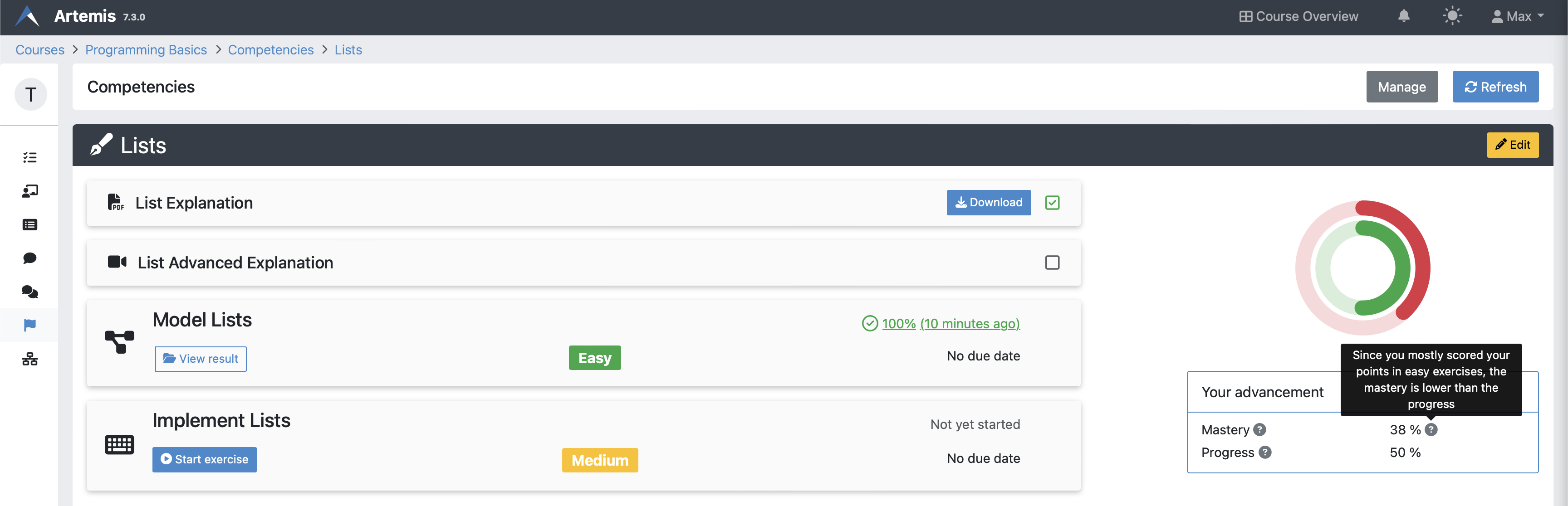Uncheck List Explanation completed checkbox
The height and width of the screenshot is (506, 1568).
[1052, 203]
